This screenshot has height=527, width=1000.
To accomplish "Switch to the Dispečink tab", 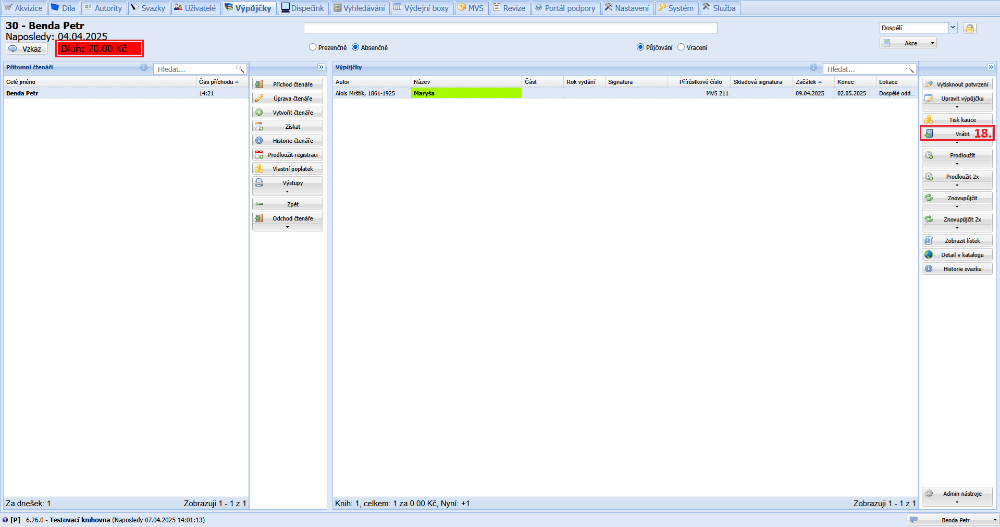I will [302, 8].
